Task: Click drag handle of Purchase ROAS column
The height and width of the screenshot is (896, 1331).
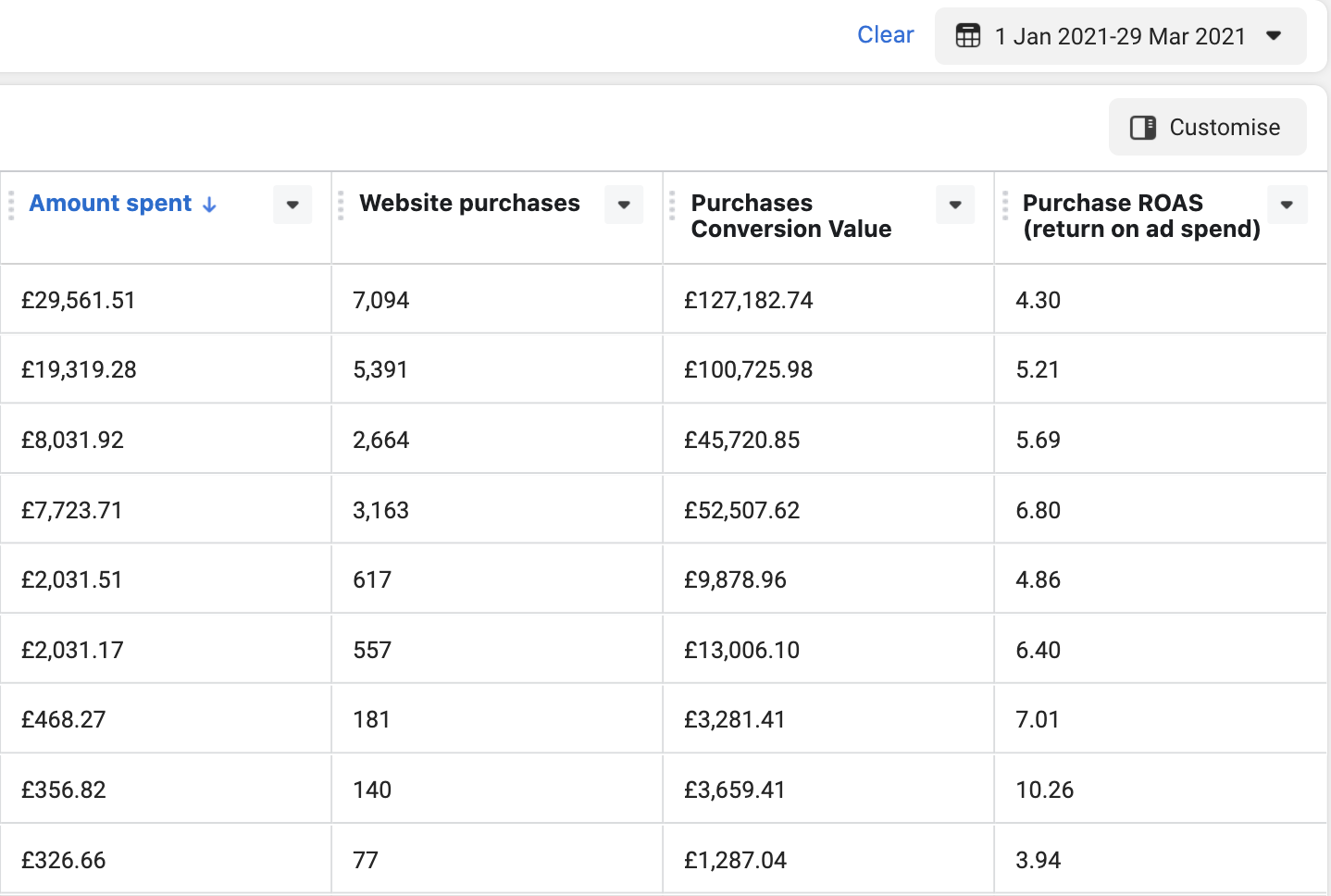Action: point(1004,205)
